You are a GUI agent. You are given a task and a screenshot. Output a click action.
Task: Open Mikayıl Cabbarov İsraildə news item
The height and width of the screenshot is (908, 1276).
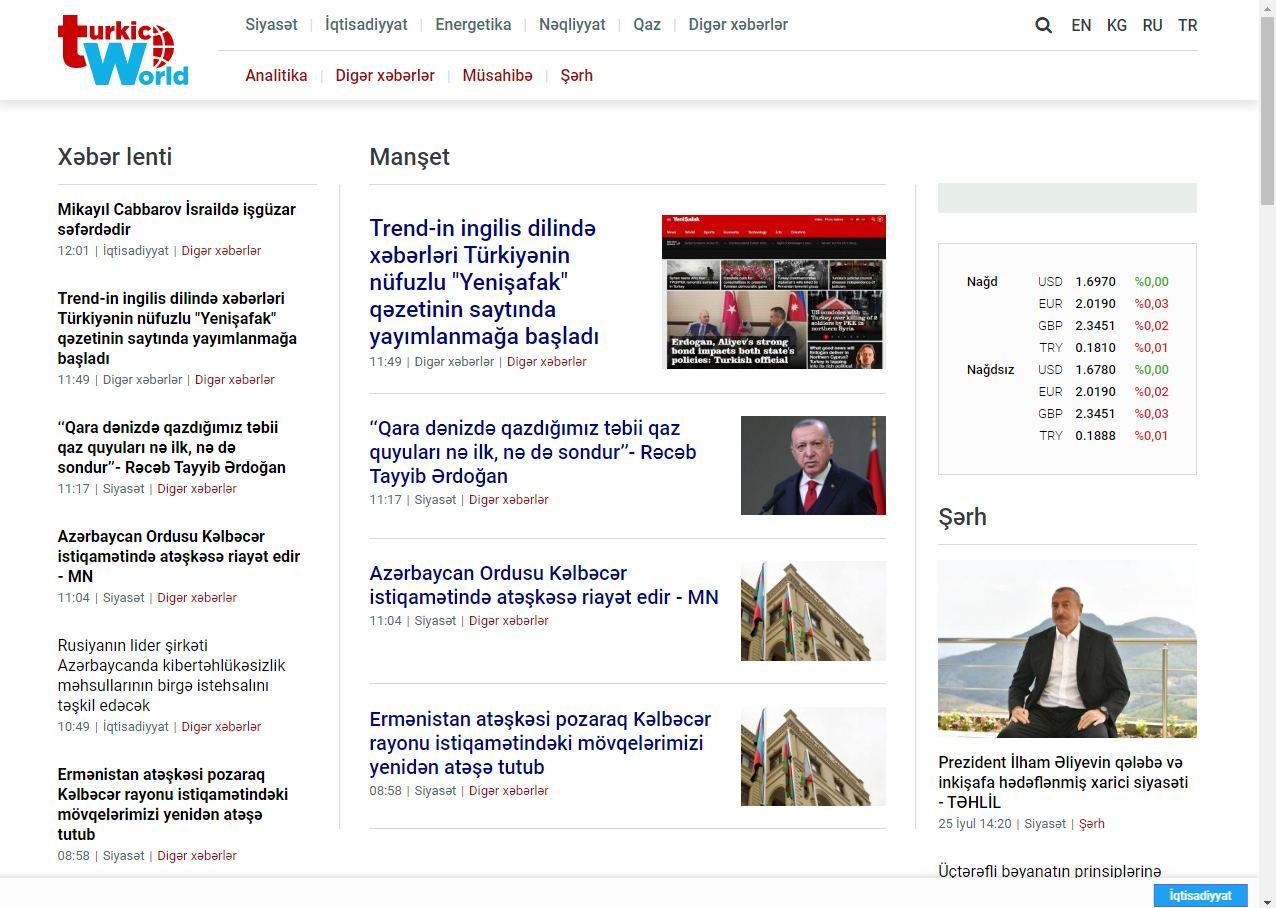click(177, 219)
